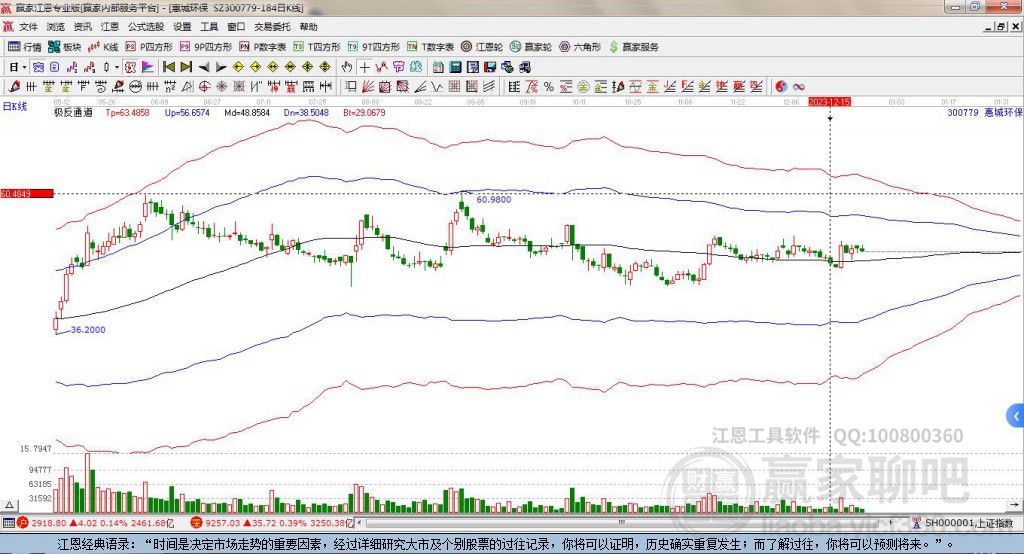1024x554 pixels.
Task: Click SH000001 上证指数 in the status bar
Action: point(969,523)
